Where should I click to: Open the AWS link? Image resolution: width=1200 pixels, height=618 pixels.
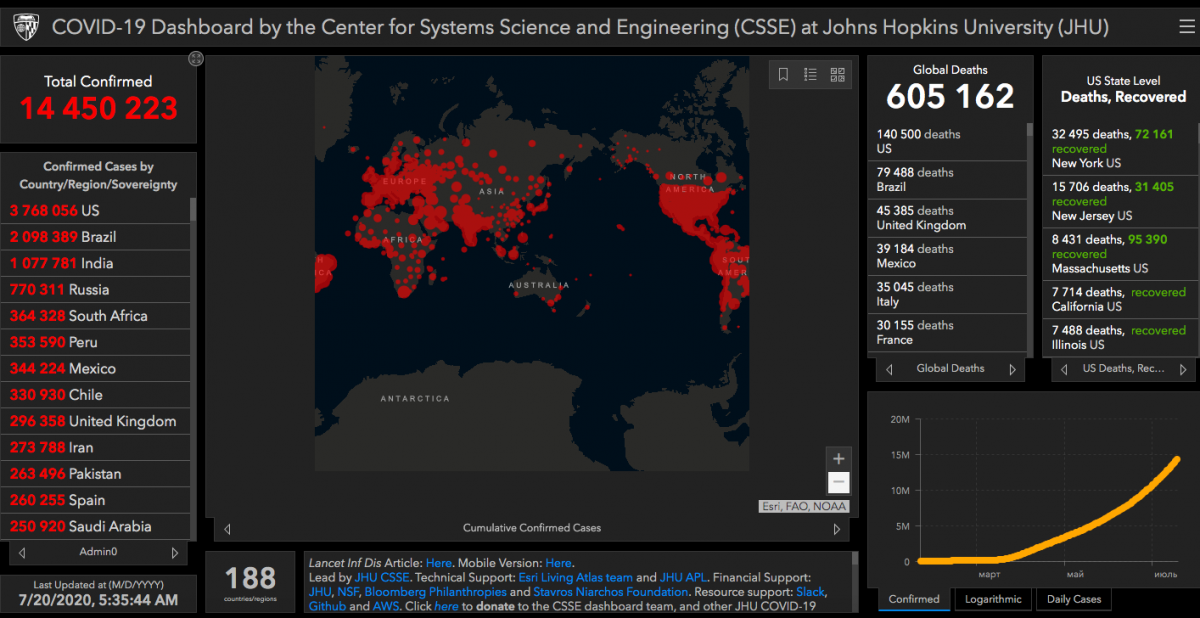386,606
